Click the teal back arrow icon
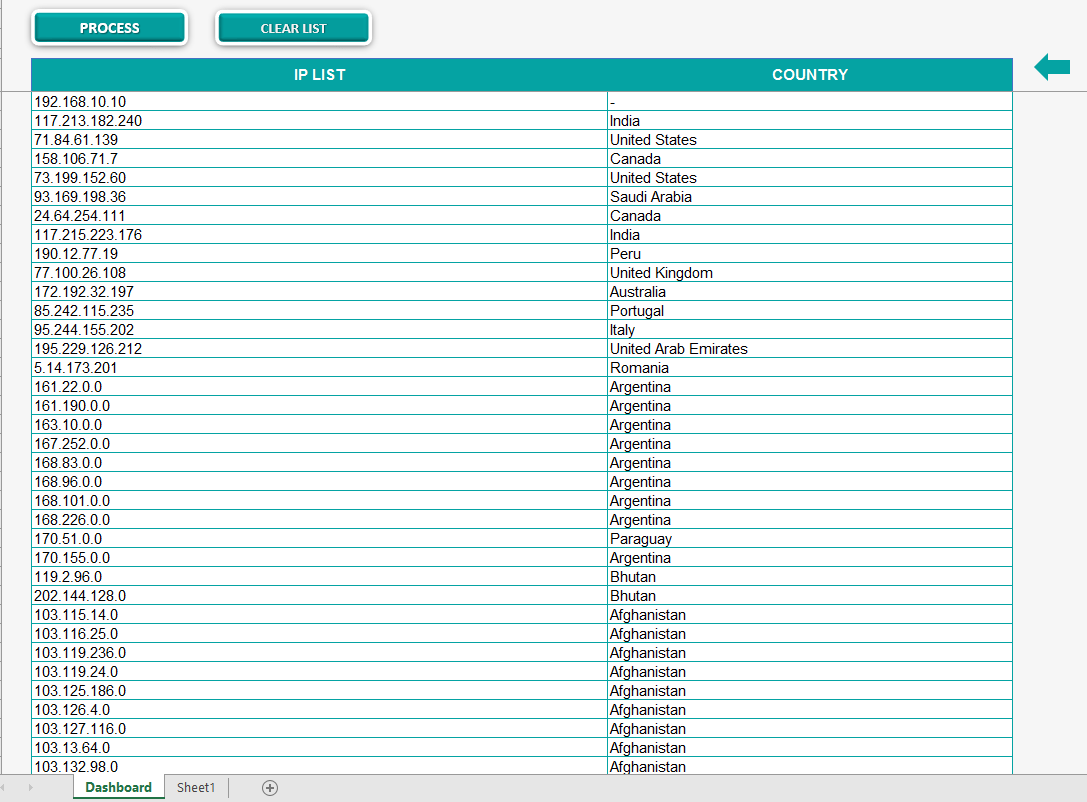Screen dimensions: 1087x802 (x=1052, y=67)
